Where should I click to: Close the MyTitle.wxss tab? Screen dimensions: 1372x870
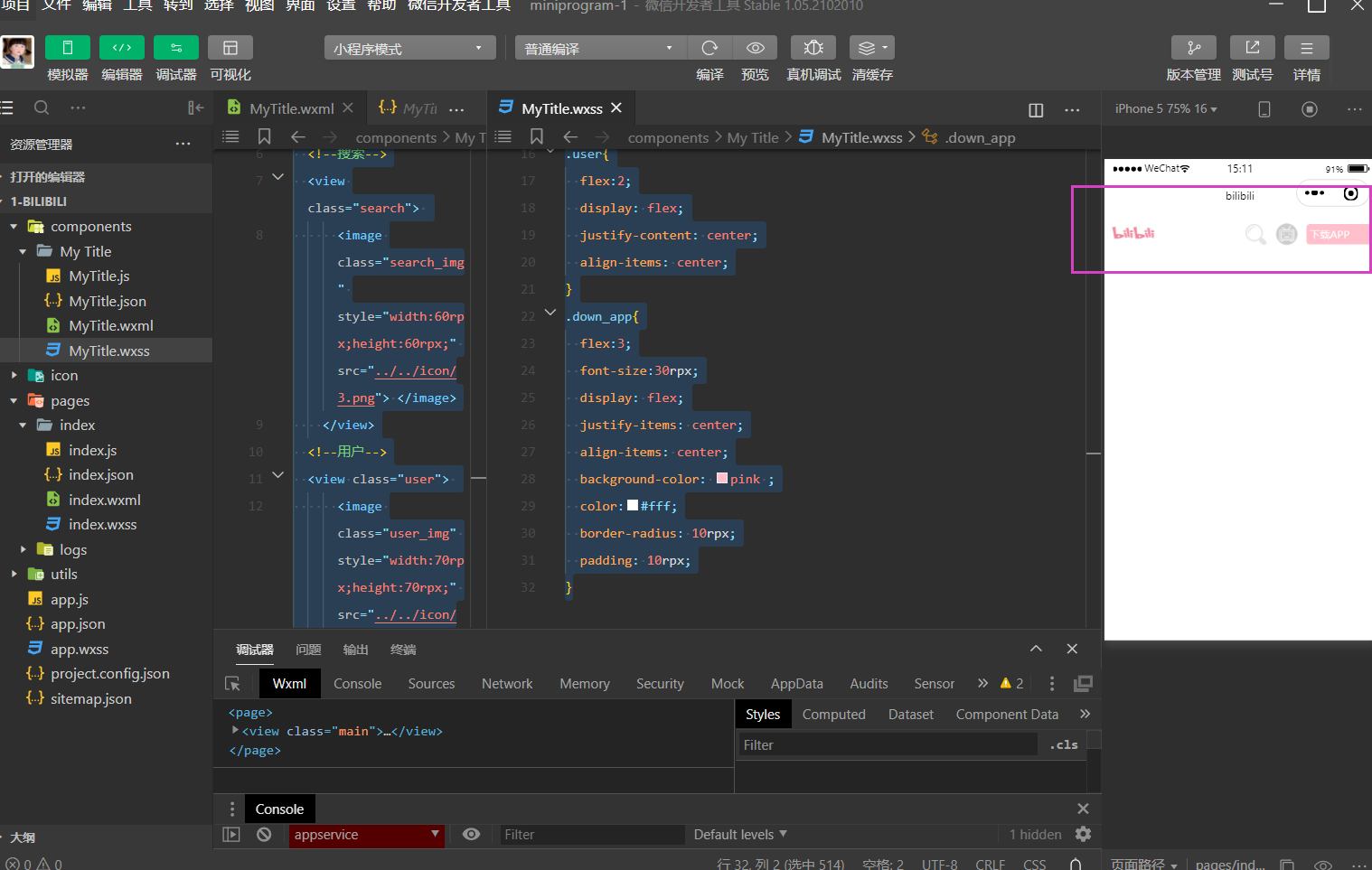click(x=616, y=108)
